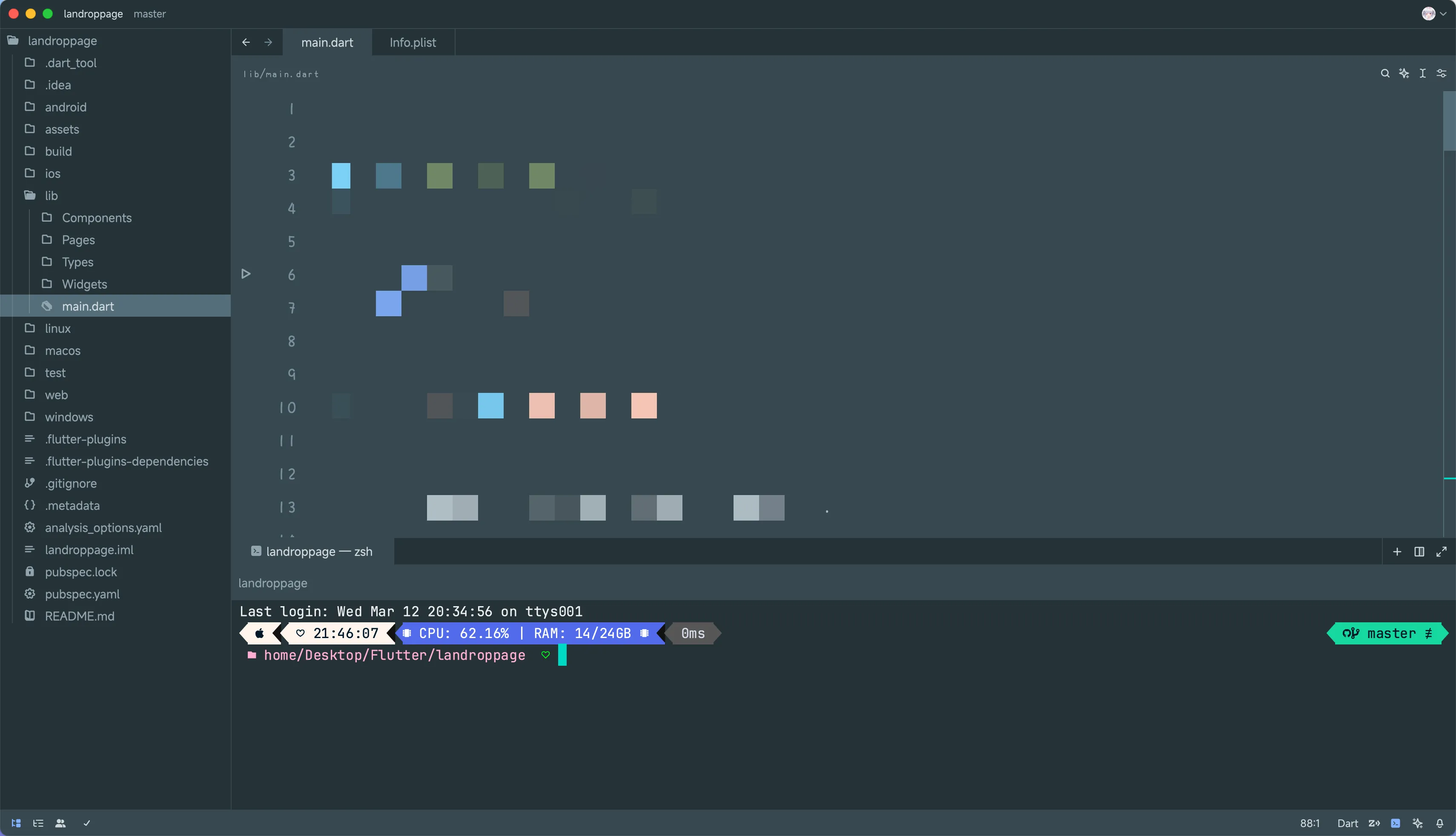Expand the macos folder
This screenshot has width=1456, height=836.
click(x=115, y=350)
